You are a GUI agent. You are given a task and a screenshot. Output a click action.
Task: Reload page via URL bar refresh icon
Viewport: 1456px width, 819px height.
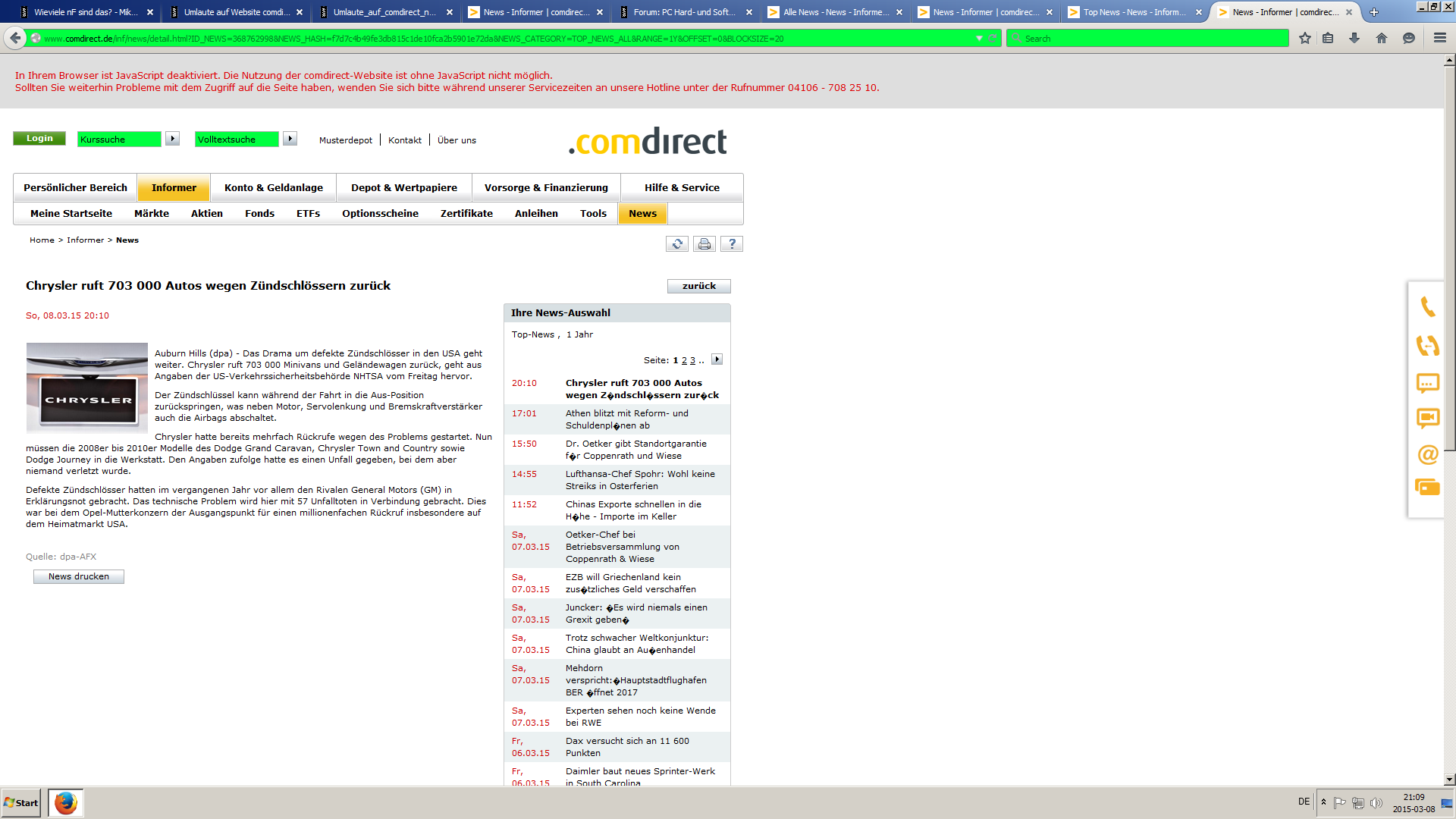click(x=992, y=38)
